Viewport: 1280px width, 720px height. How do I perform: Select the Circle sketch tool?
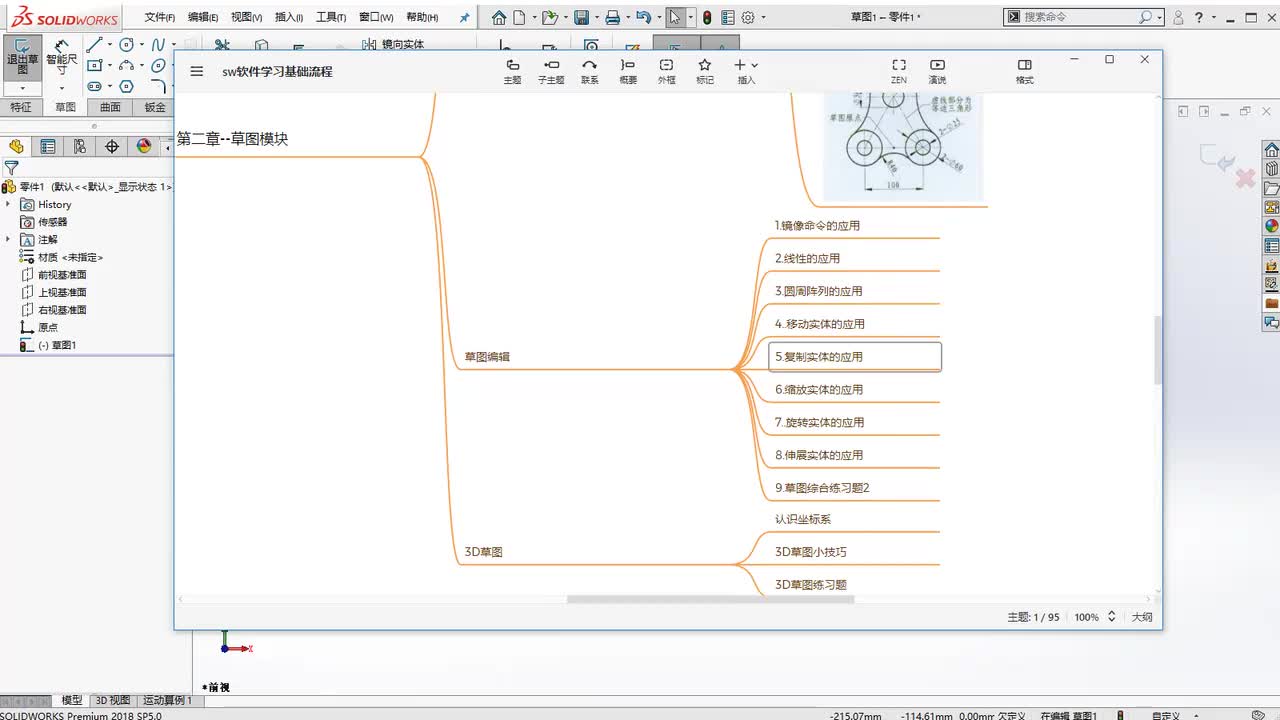coord(127,45)
